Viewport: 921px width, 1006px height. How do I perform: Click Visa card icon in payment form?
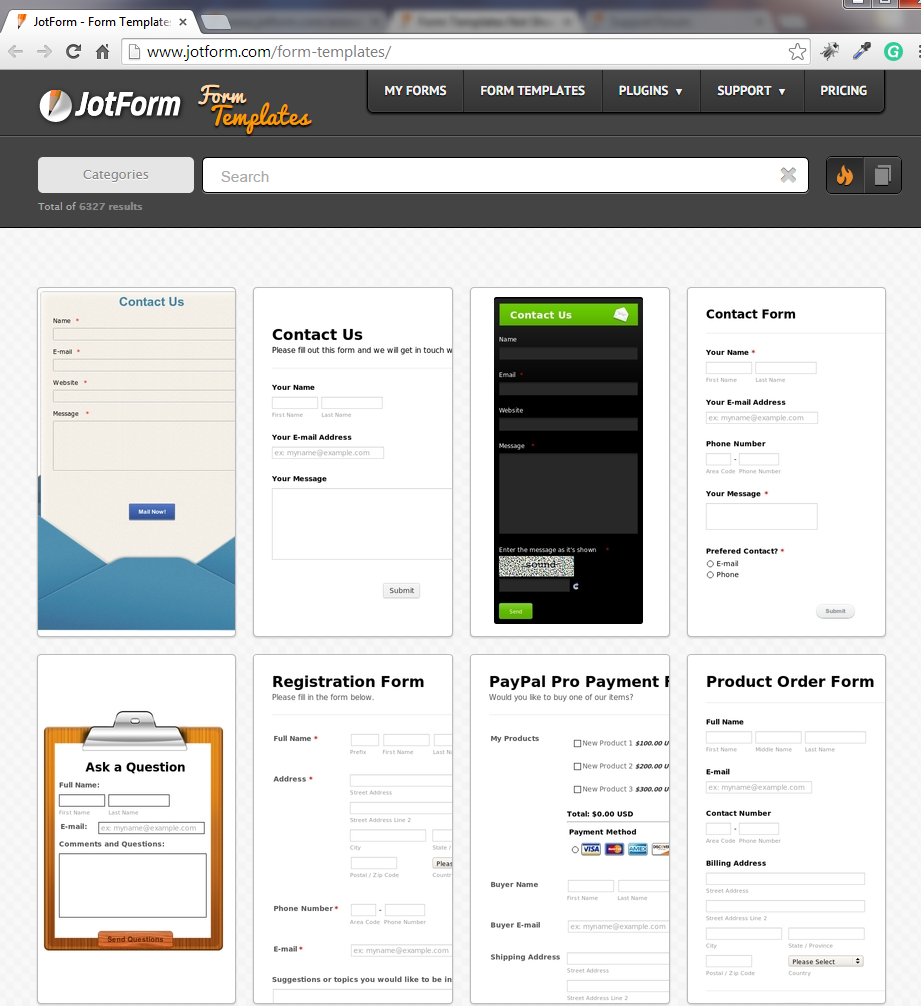click(591, 849)
